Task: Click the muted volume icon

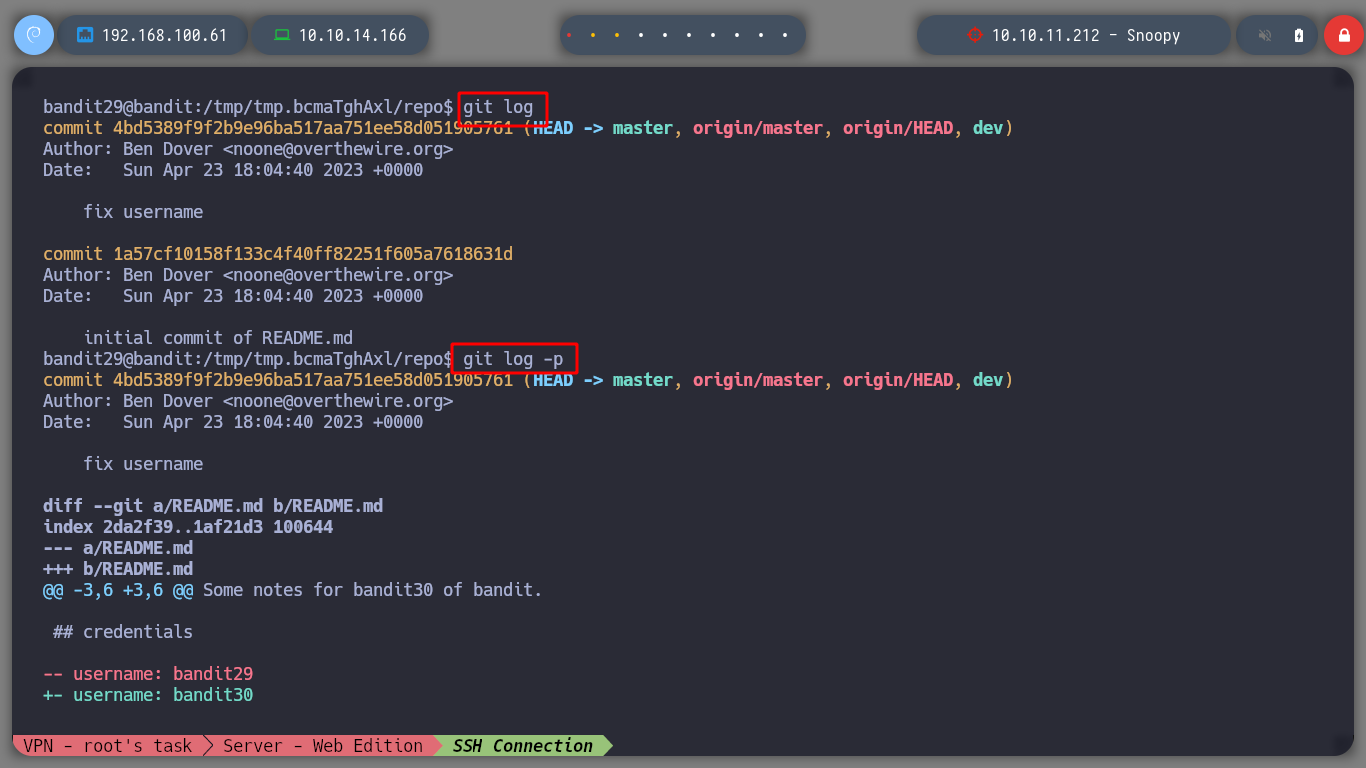Action: (1265, 35)
